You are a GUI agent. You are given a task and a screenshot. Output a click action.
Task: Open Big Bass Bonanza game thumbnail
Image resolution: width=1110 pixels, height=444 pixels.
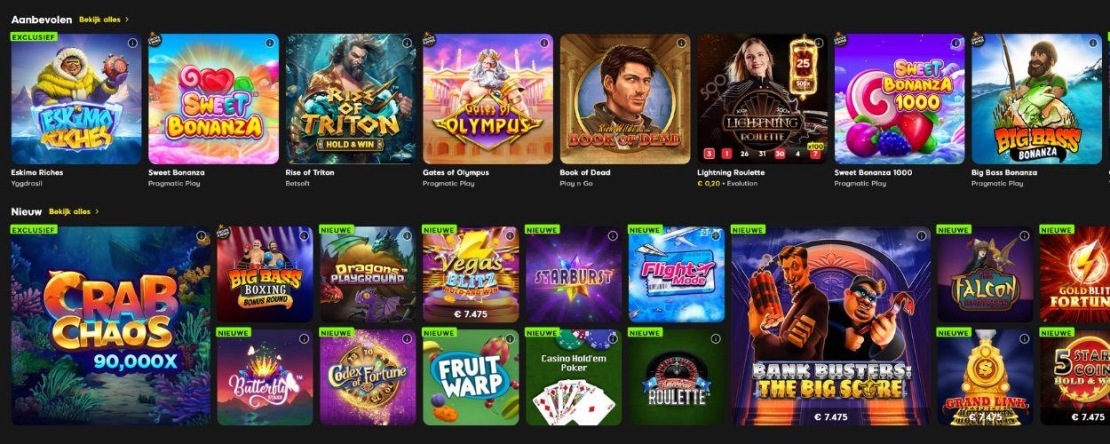(1036, 99)
